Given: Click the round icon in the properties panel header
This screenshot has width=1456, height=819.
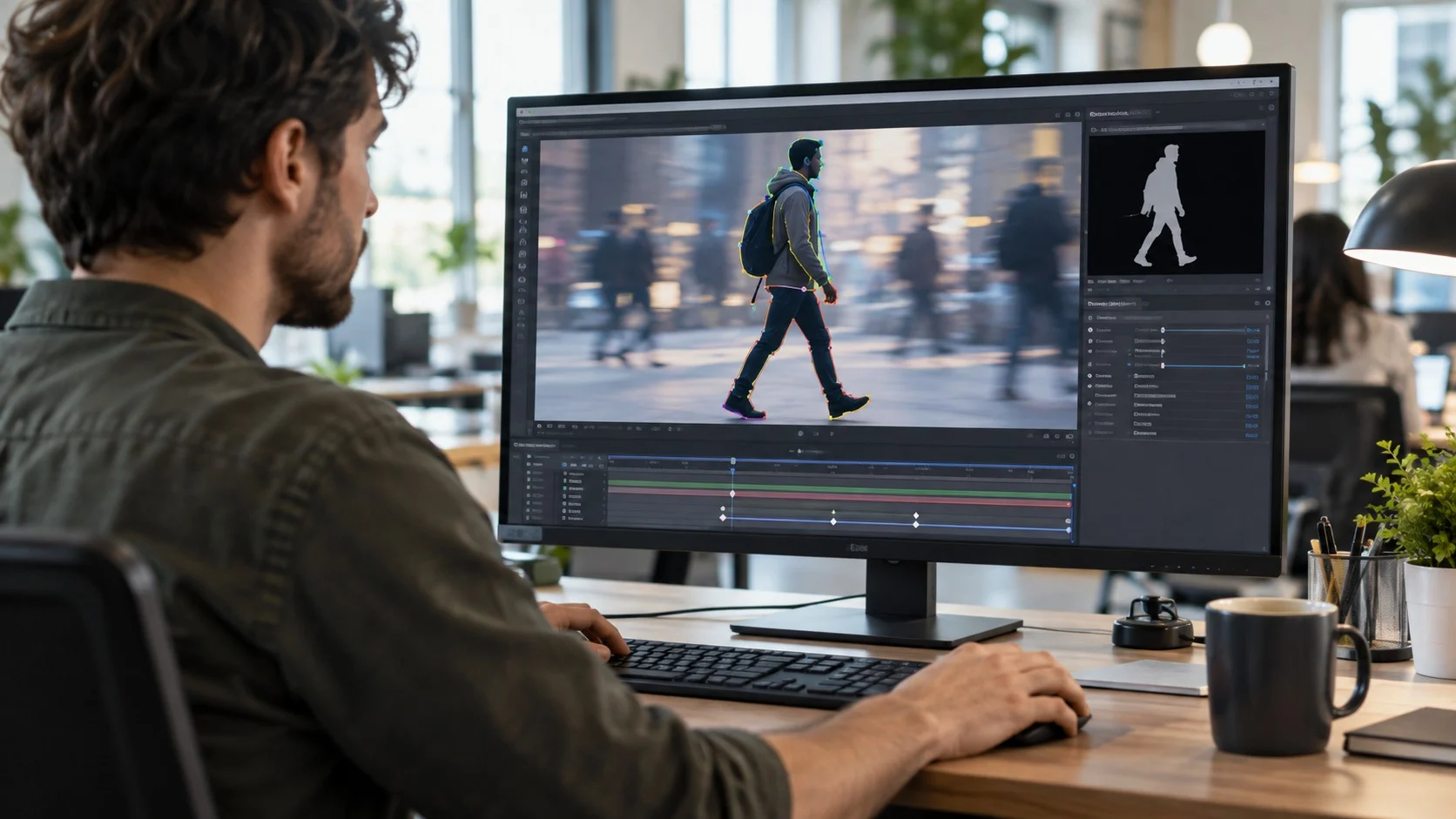Looking at the screenshot, I should [1267, 303].
